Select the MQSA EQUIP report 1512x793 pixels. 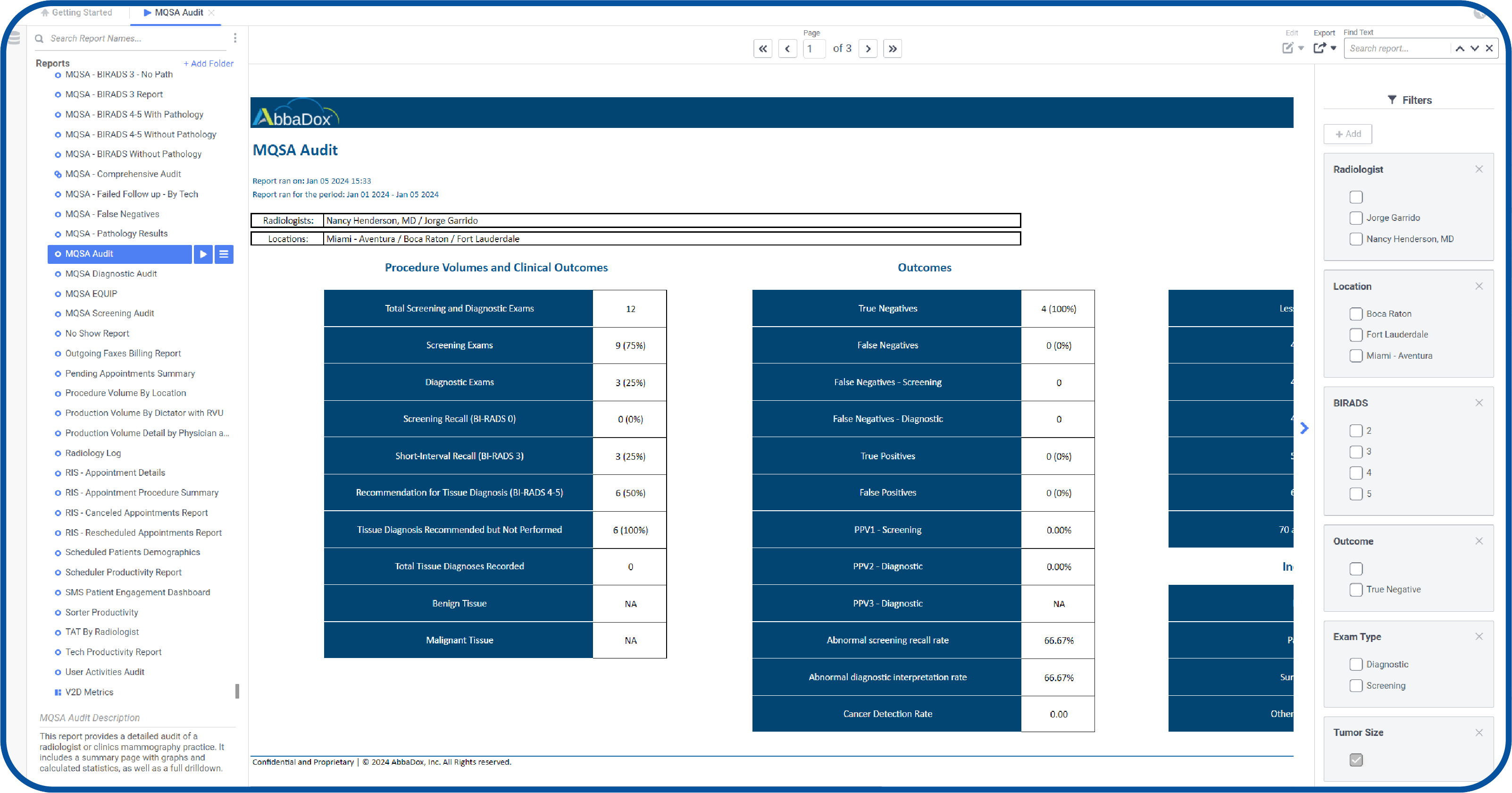coord(92,293)
